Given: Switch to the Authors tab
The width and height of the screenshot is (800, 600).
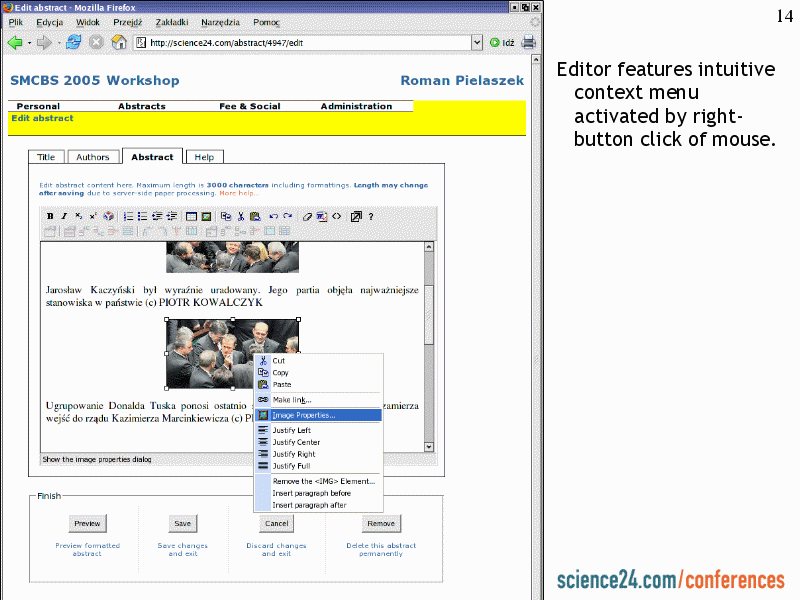Looking at the screenshot, I should tap(93, 157).
